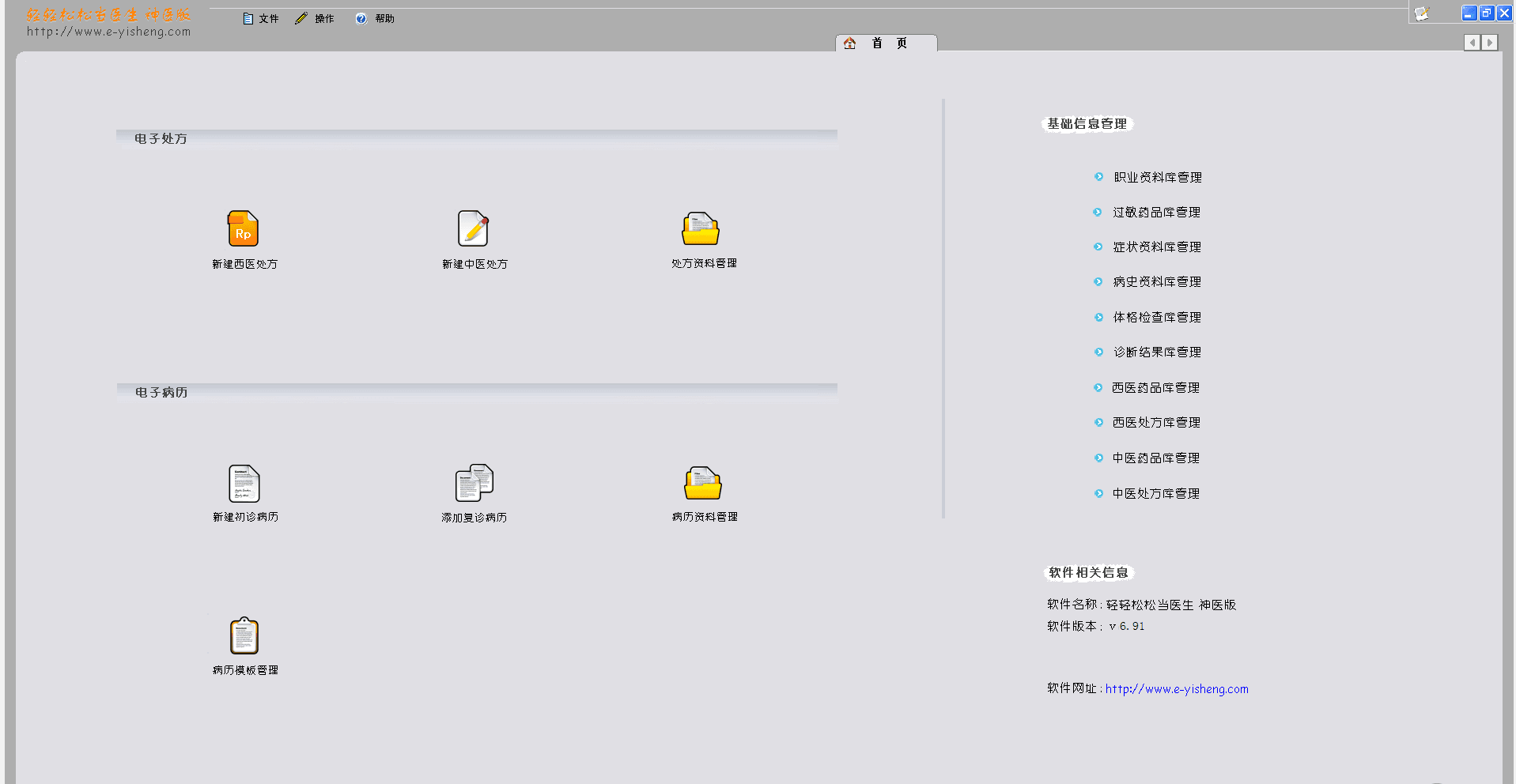The image size is (1516, 784).
Task: Open the 帮助 menu
Action: 376,18
